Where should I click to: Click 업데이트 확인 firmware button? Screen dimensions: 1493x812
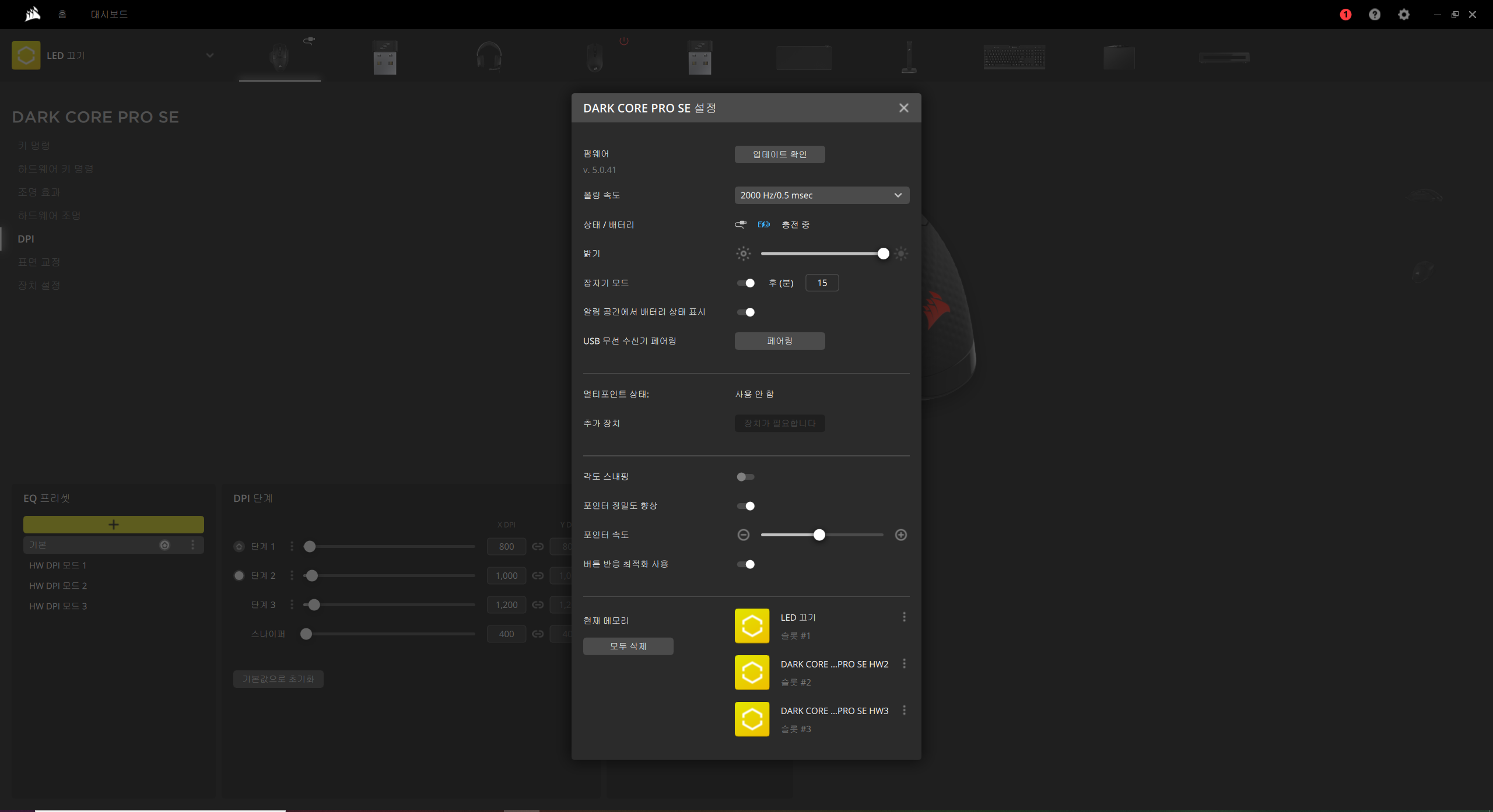[780, 154]
